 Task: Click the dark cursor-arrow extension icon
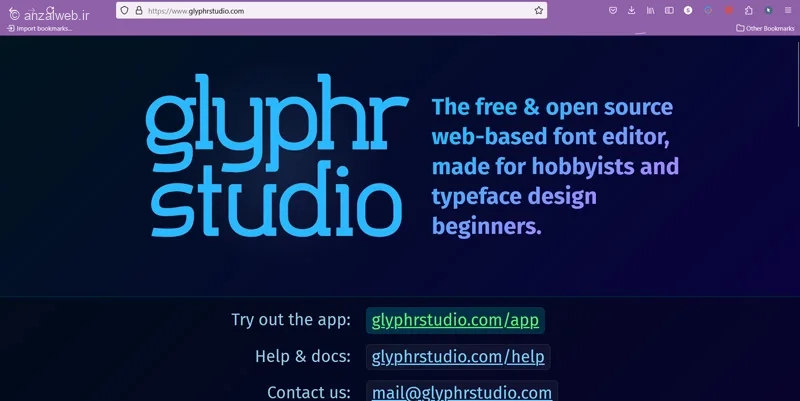[768, 10]
